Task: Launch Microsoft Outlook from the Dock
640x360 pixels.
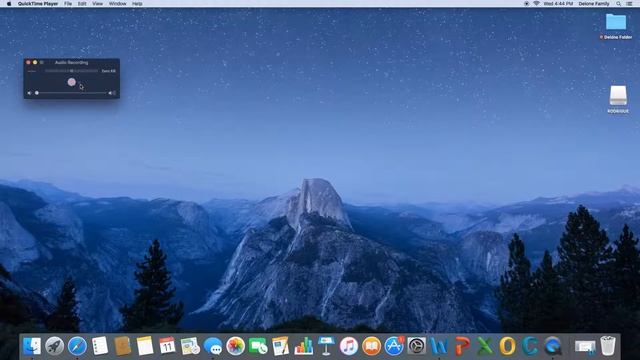Action: (x=507, y=346)
